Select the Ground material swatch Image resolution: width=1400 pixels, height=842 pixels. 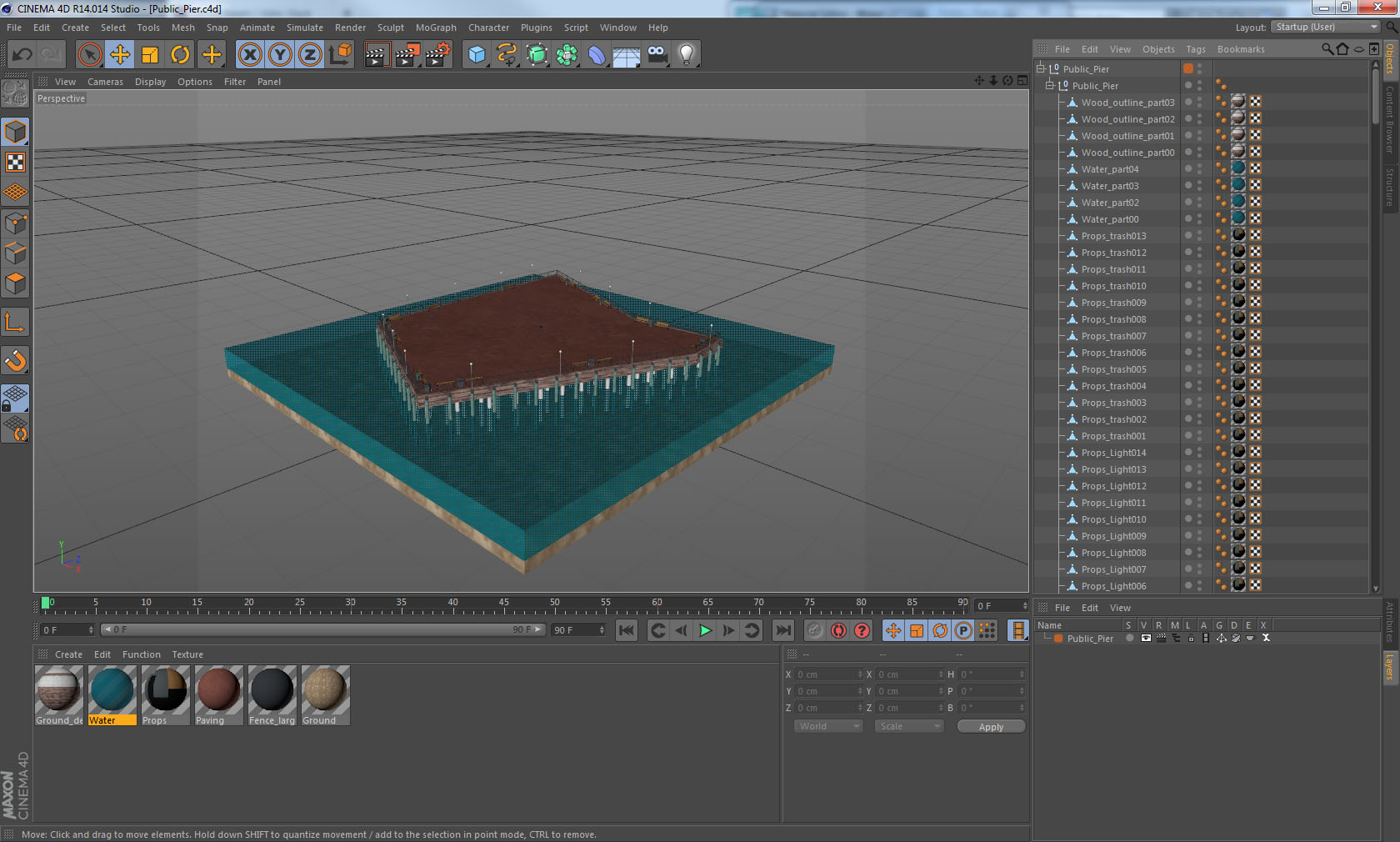[x=325, y=694]
